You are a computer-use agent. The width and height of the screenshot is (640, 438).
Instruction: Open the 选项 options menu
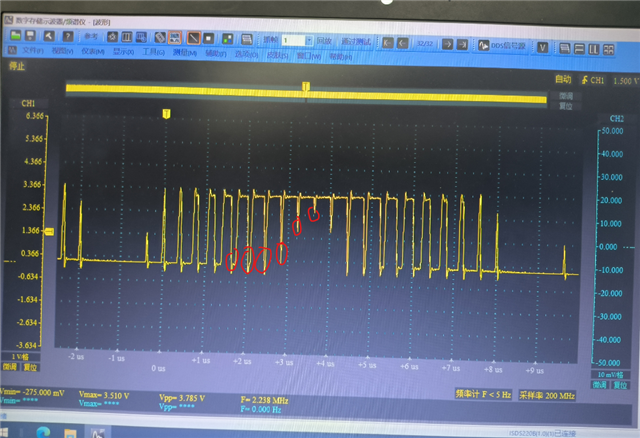(x=246, y=54)
